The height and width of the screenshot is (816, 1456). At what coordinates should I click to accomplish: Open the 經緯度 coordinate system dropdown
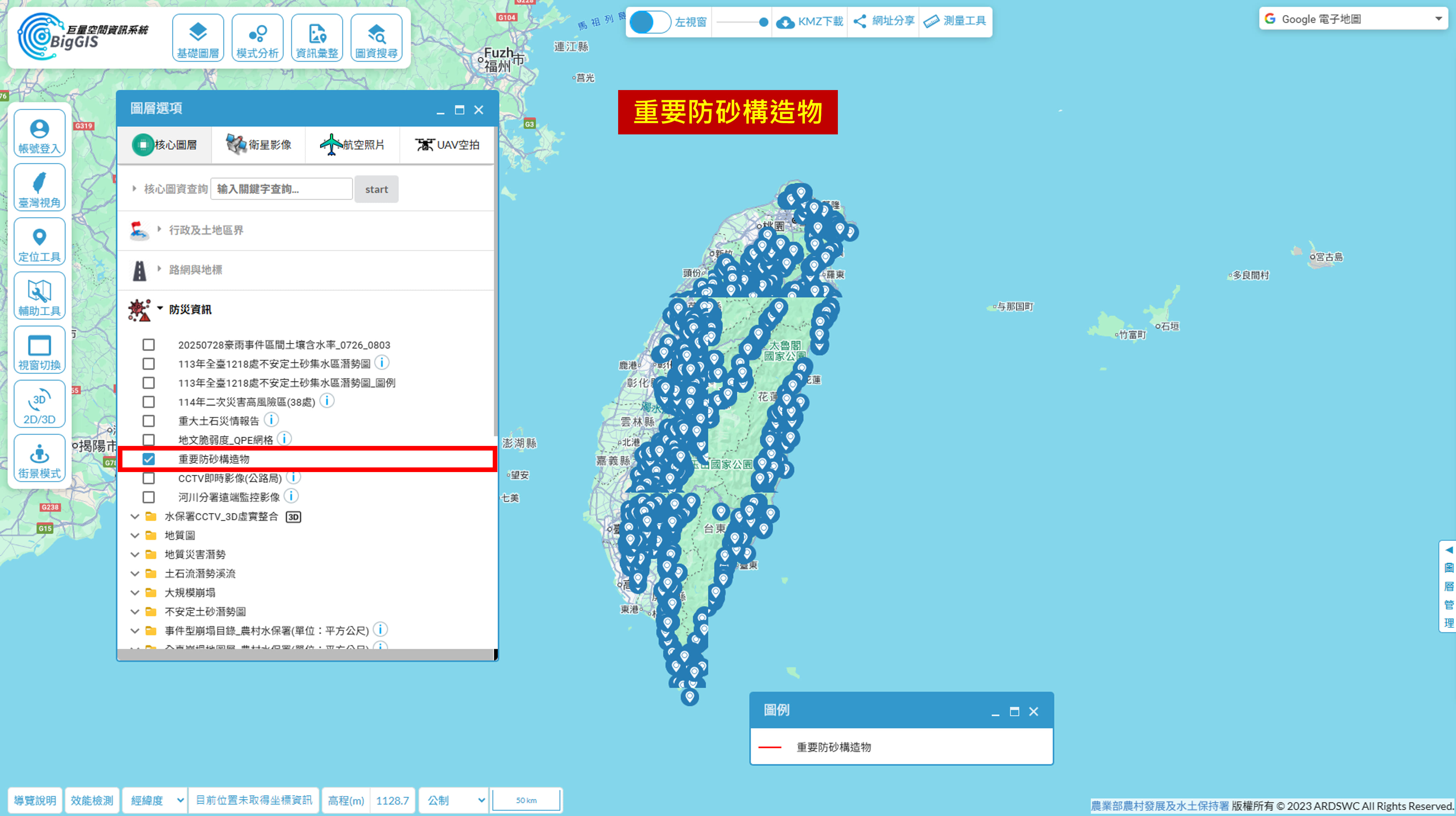point(156,800)
